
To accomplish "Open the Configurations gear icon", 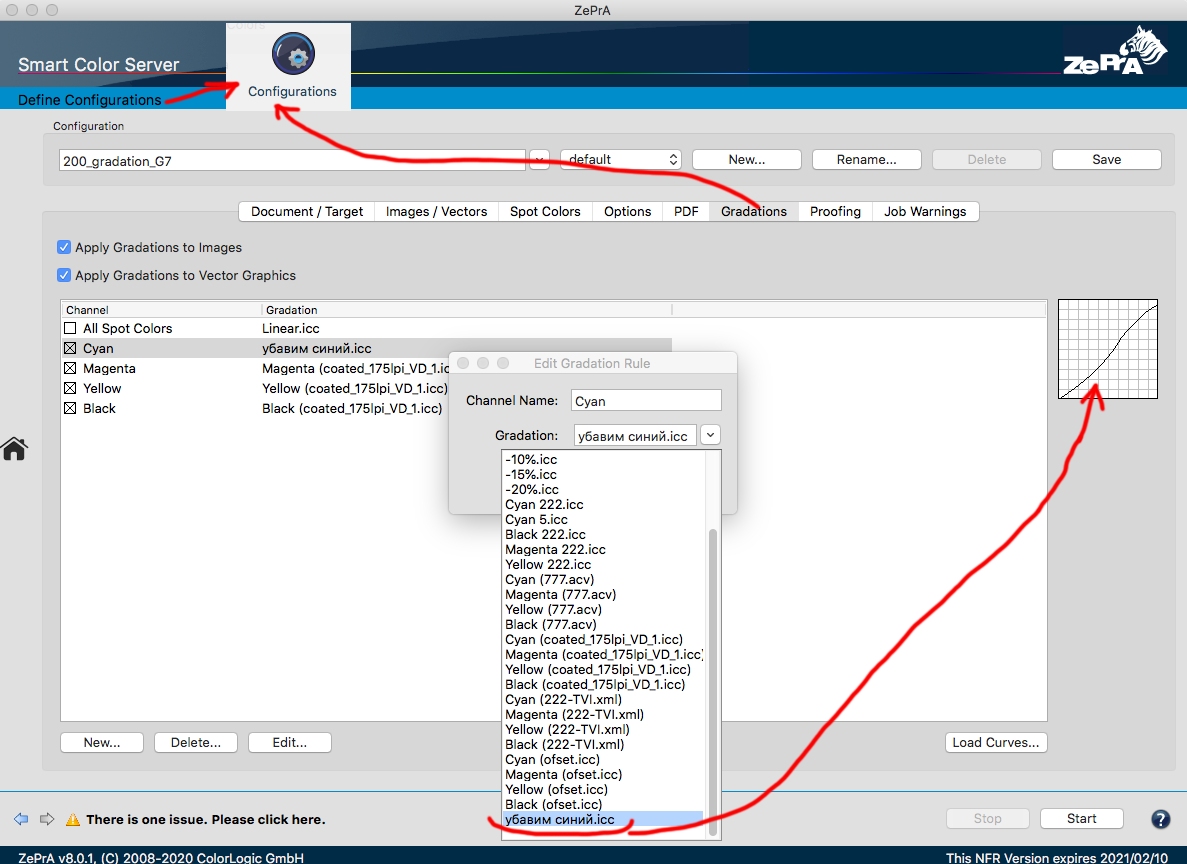I will pyautogui.click(x=293, y=54).
